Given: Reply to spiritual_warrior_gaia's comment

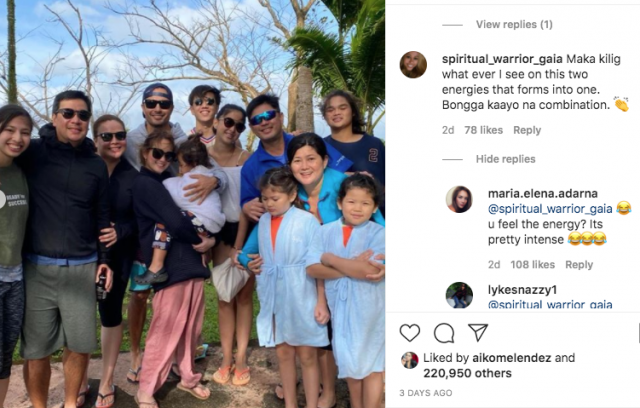Looking at the screenshot, I should tap(527, 130).
